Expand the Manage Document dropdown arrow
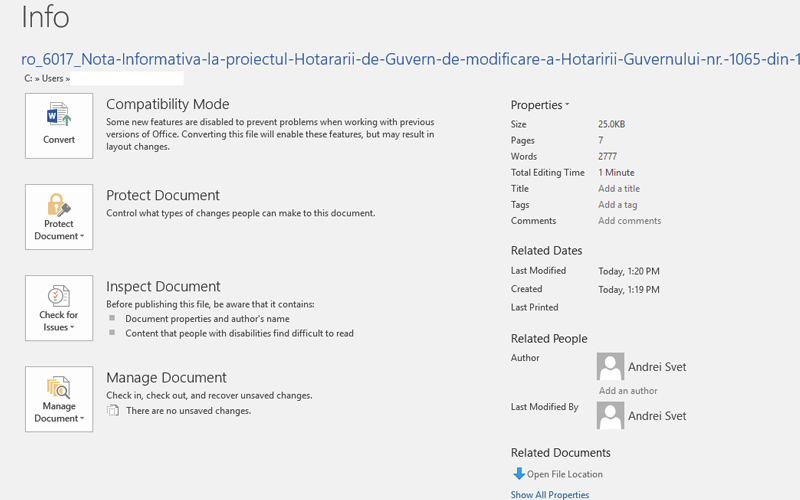Screen dimensions: 800x500 pos(81,419)
